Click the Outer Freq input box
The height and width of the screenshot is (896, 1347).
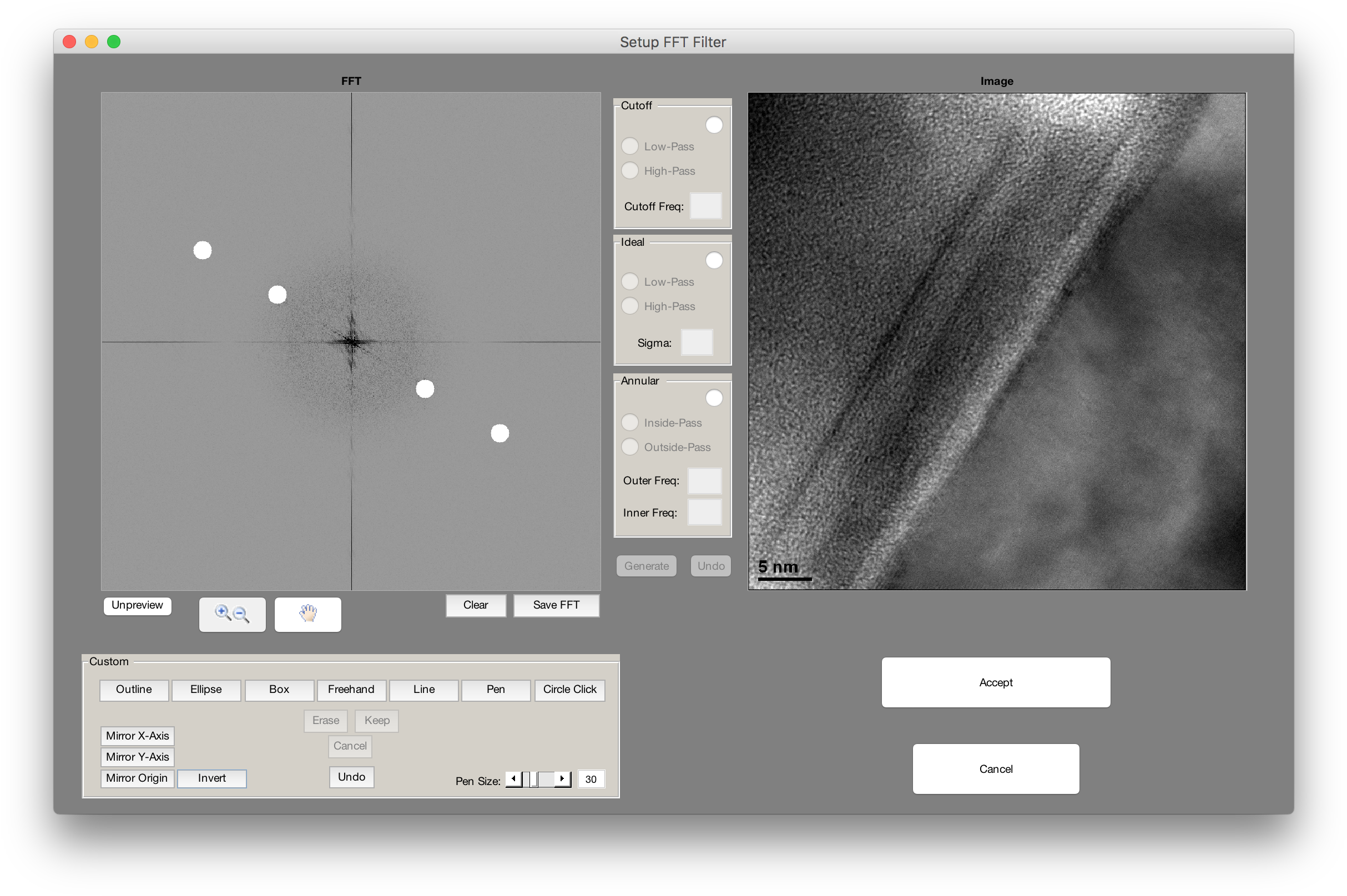tap(704, 480)
